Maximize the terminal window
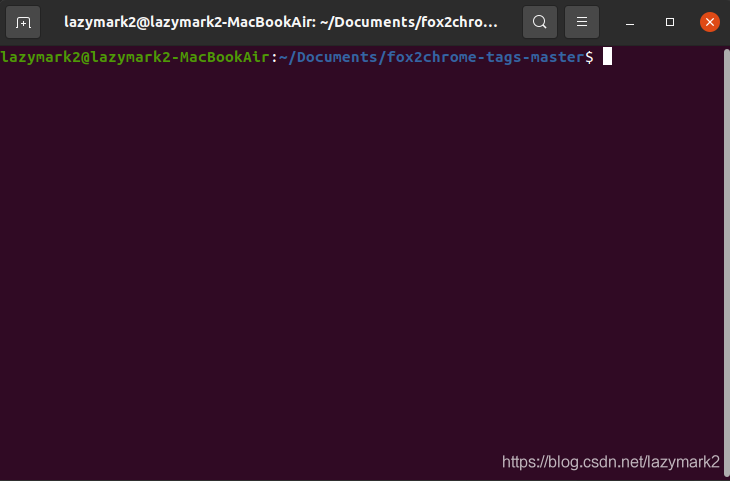Screen dimensions: 730x481 point(670,22)
